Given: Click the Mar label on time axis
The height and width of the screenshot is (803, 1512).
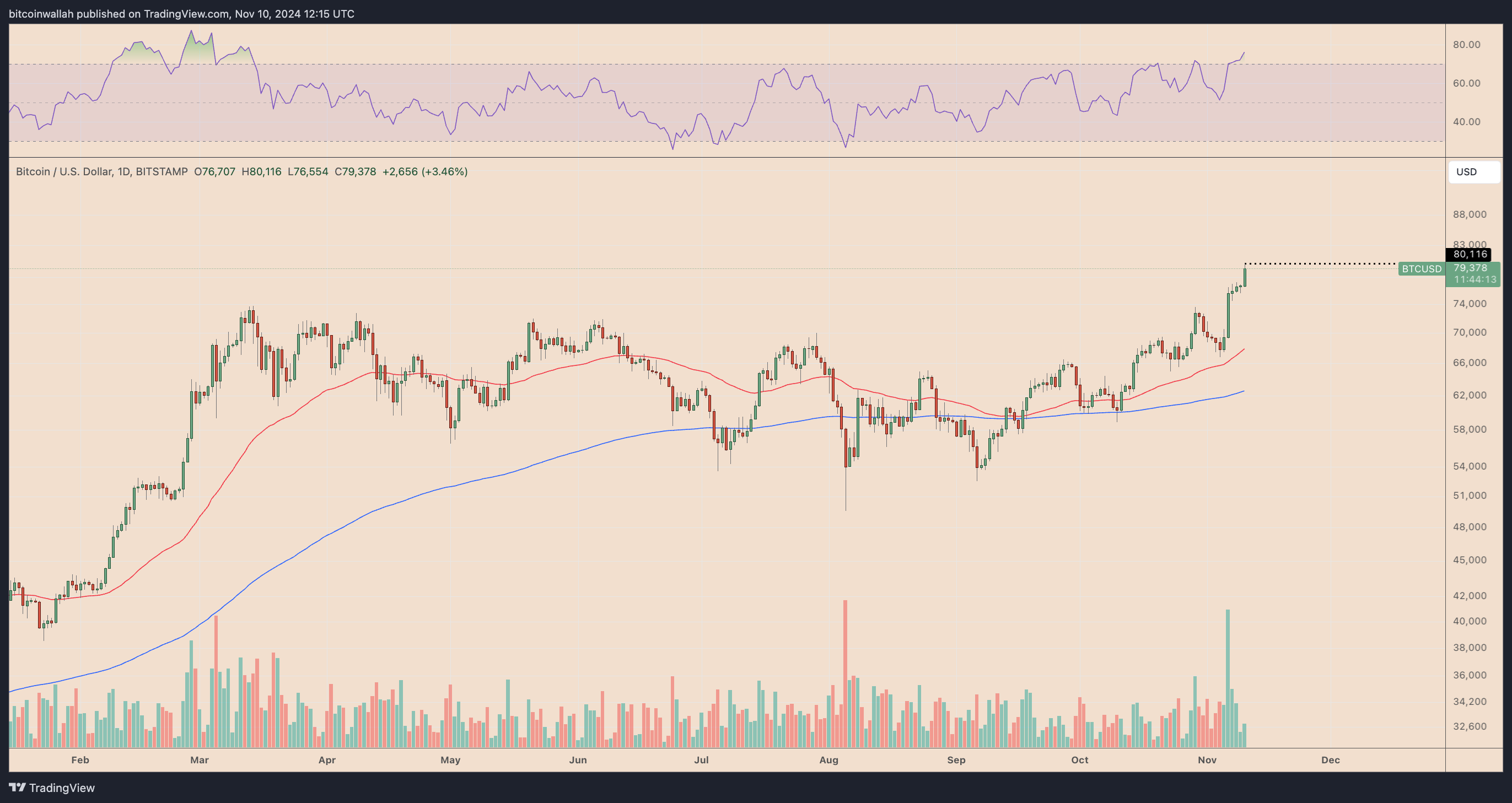Looking at the screenshot, I should pos(200,759).
